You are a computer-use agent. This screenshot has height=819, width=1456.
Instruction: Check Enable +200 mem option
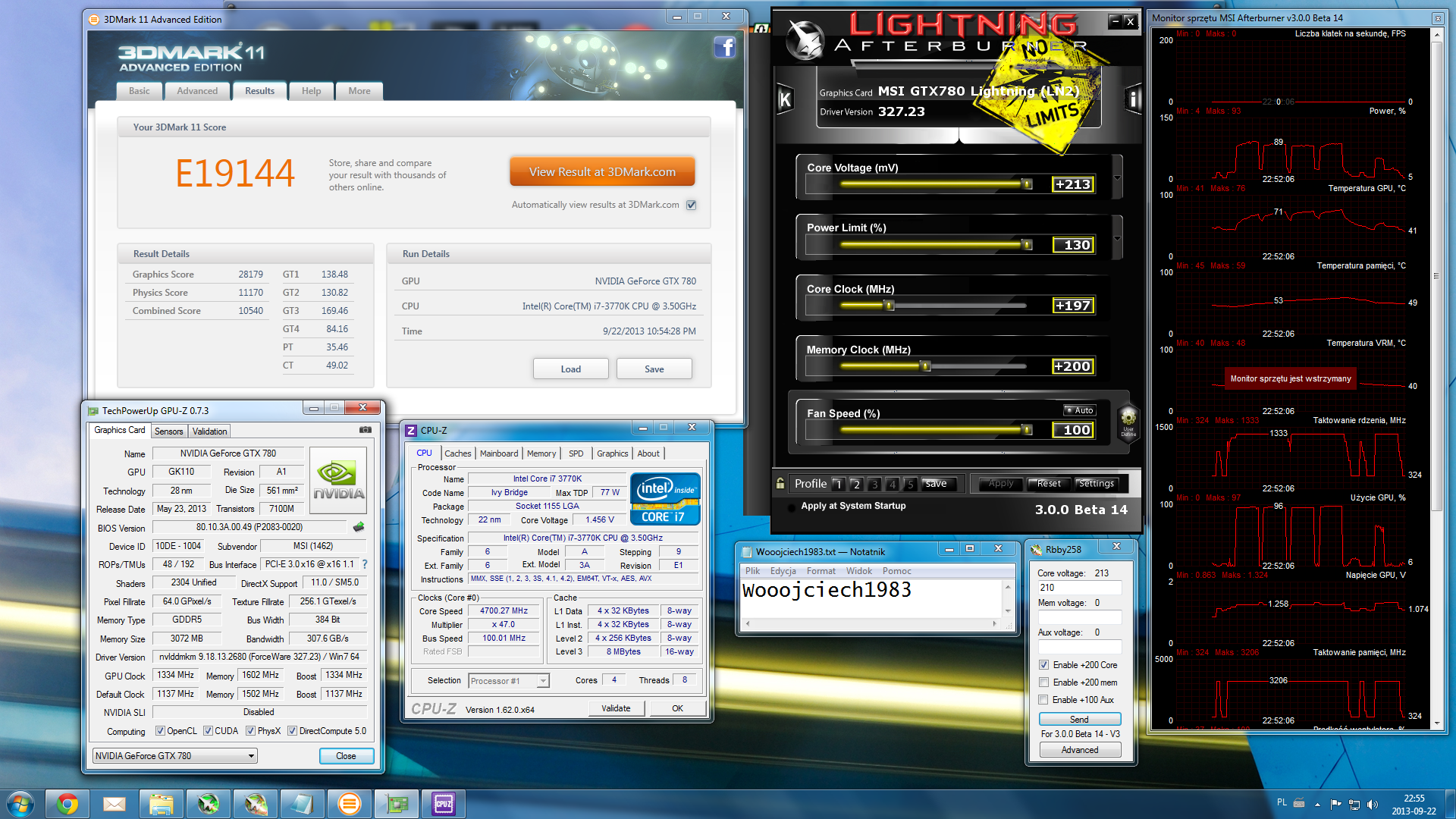point(1043,682)
